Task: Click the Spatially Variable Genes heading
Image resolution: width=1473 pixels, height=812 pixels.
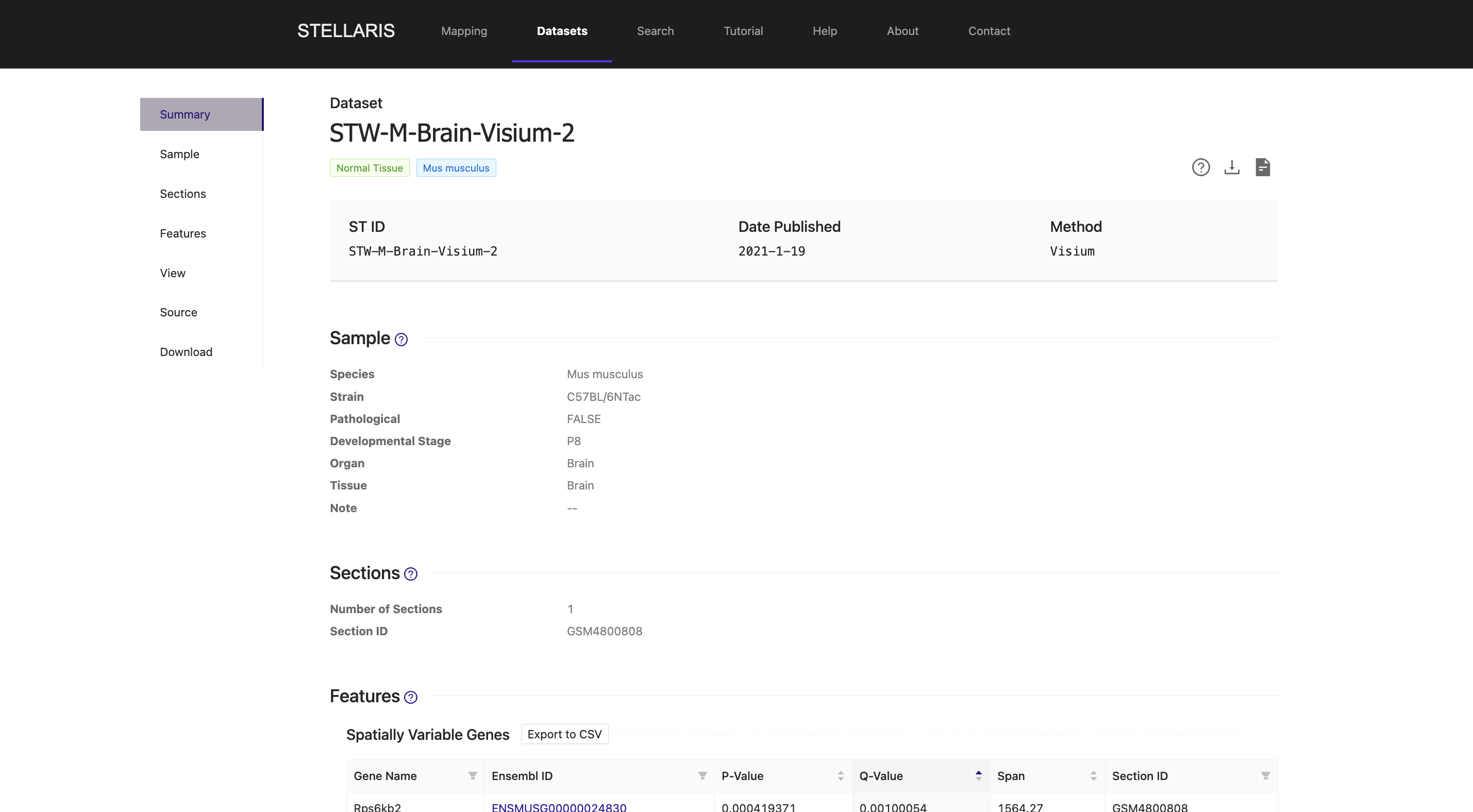Action: tap(428, 735)
